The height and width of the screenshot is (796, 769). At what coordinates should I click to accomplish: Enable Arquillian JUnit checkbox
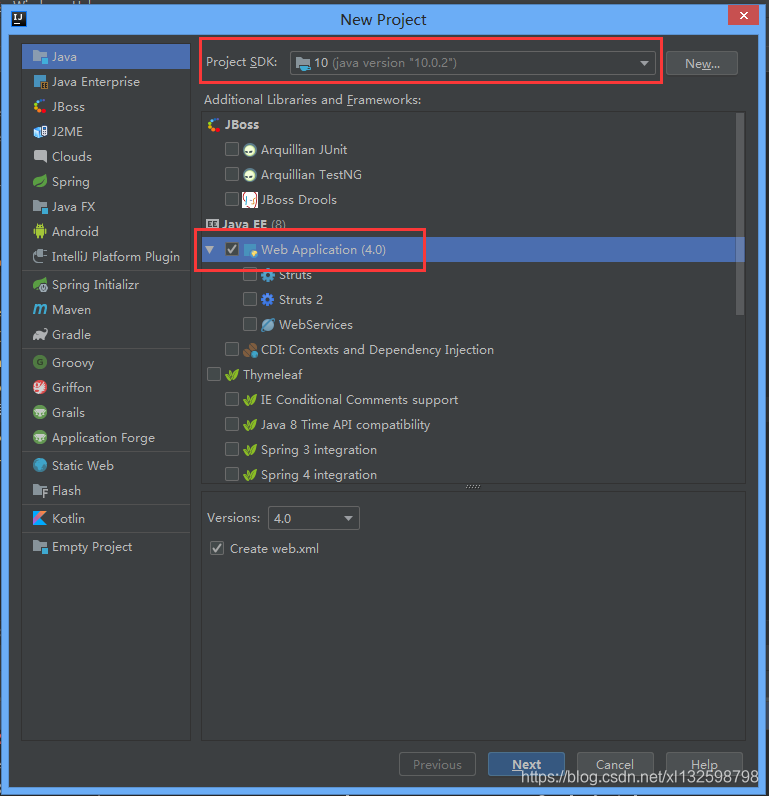point(232,149)
